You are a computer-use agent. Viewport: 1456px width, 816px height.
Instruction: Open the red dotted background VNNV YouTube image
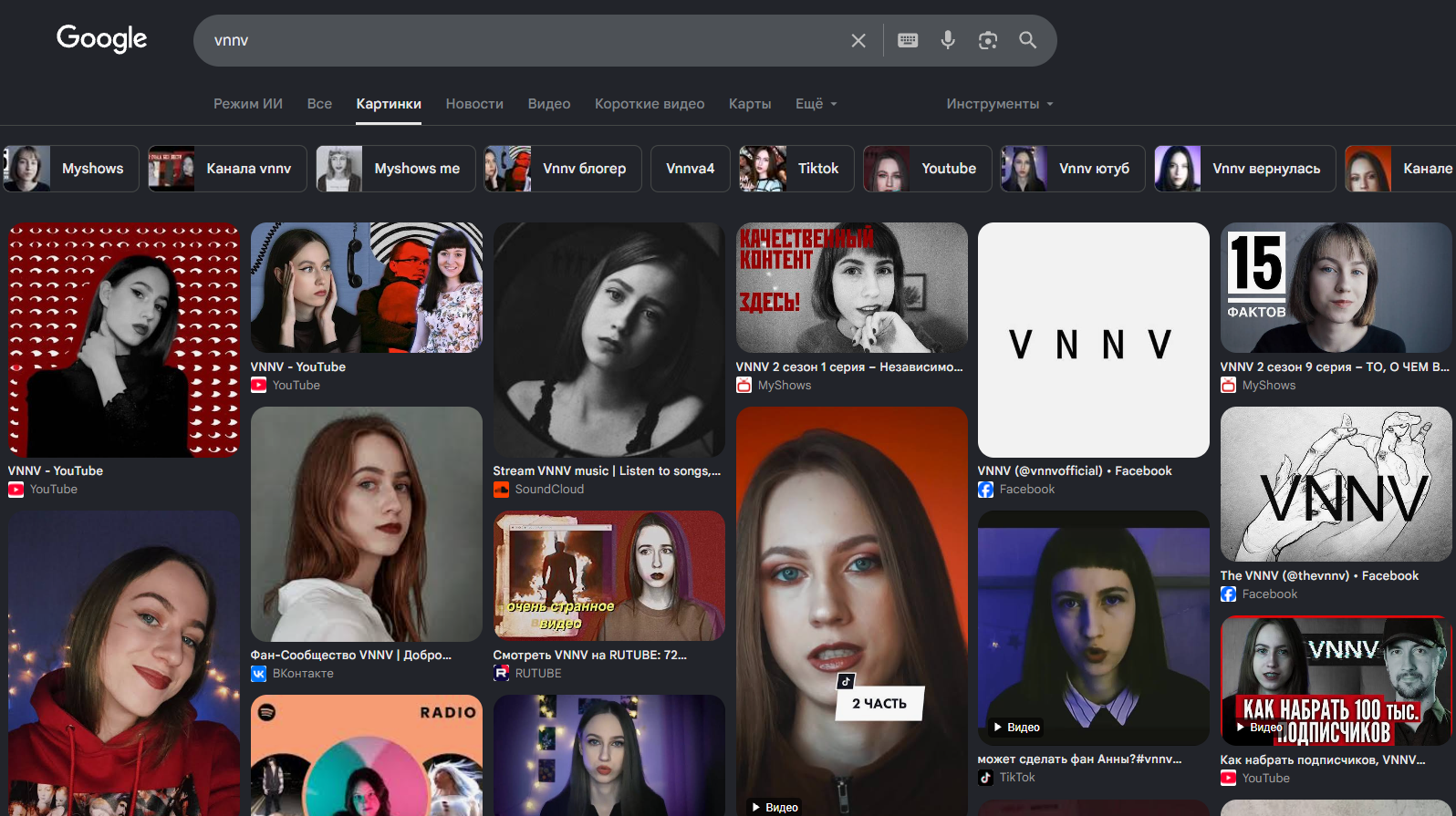tap(124, 340)
